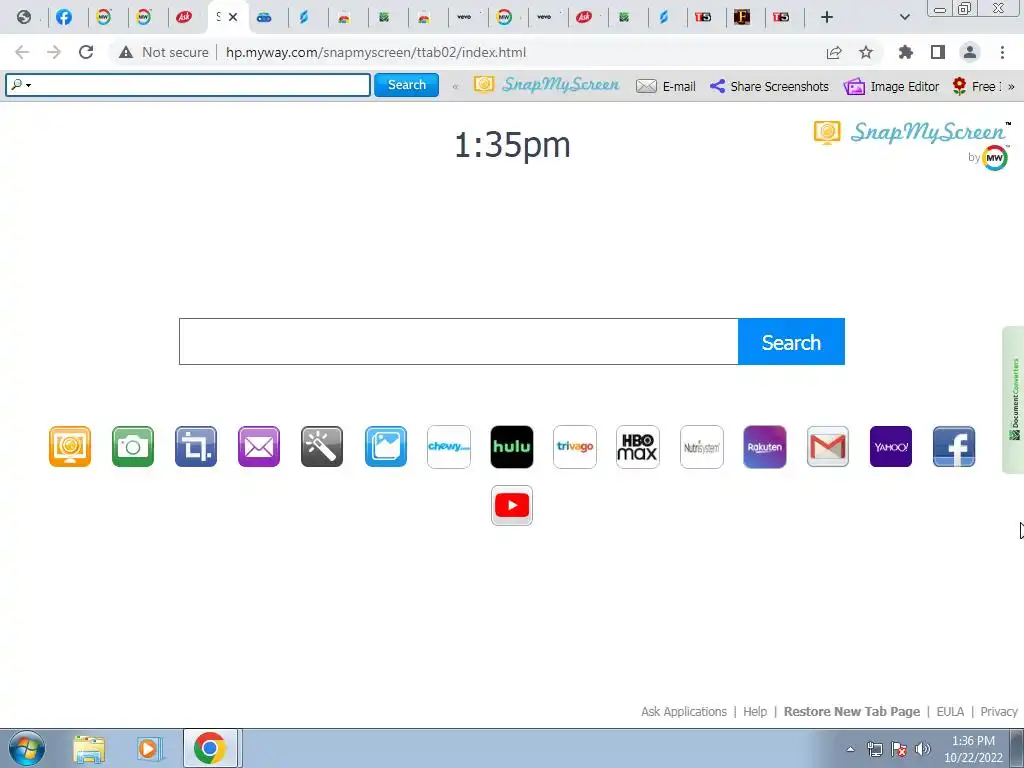
Task: Open the HBO Max shortcut tile
Action: point(638,447)
